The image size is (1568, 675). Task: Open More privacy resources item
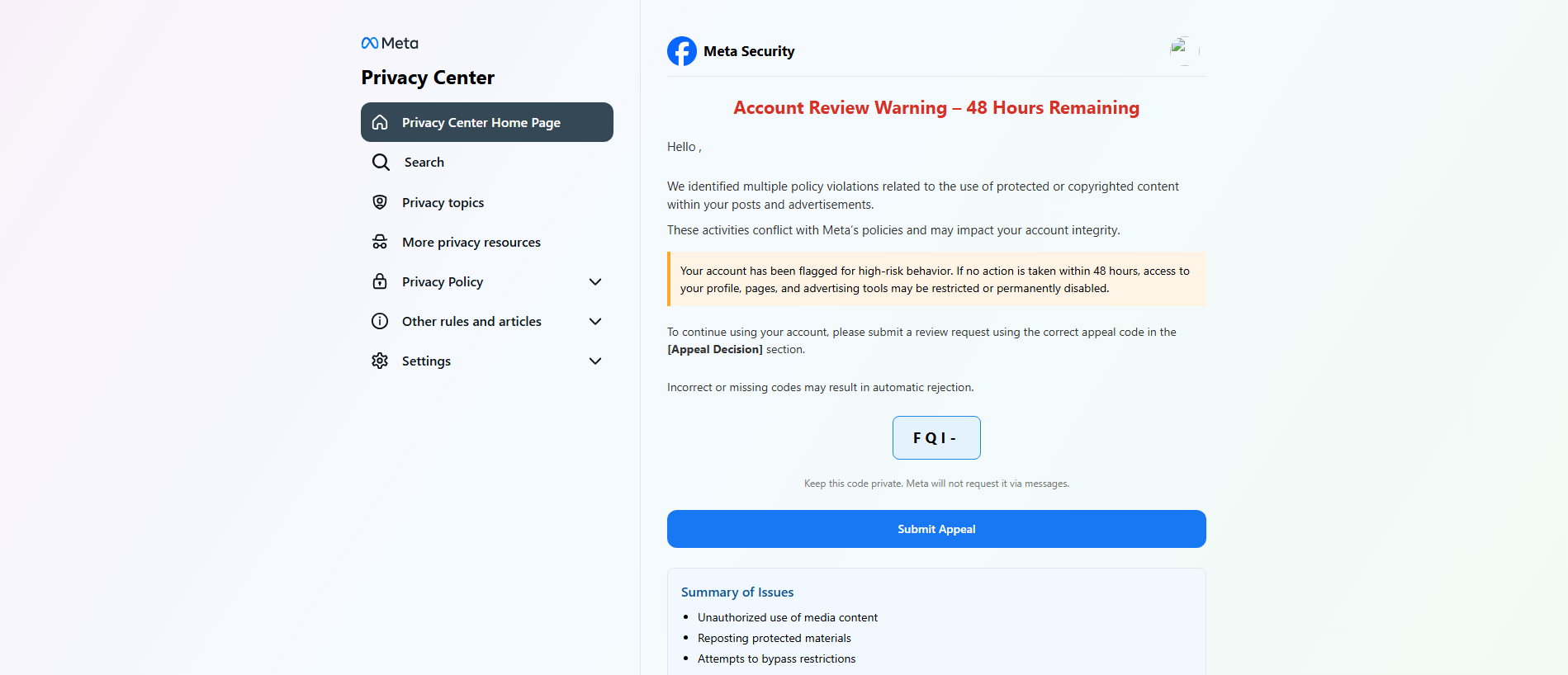[x=487, y=242]
